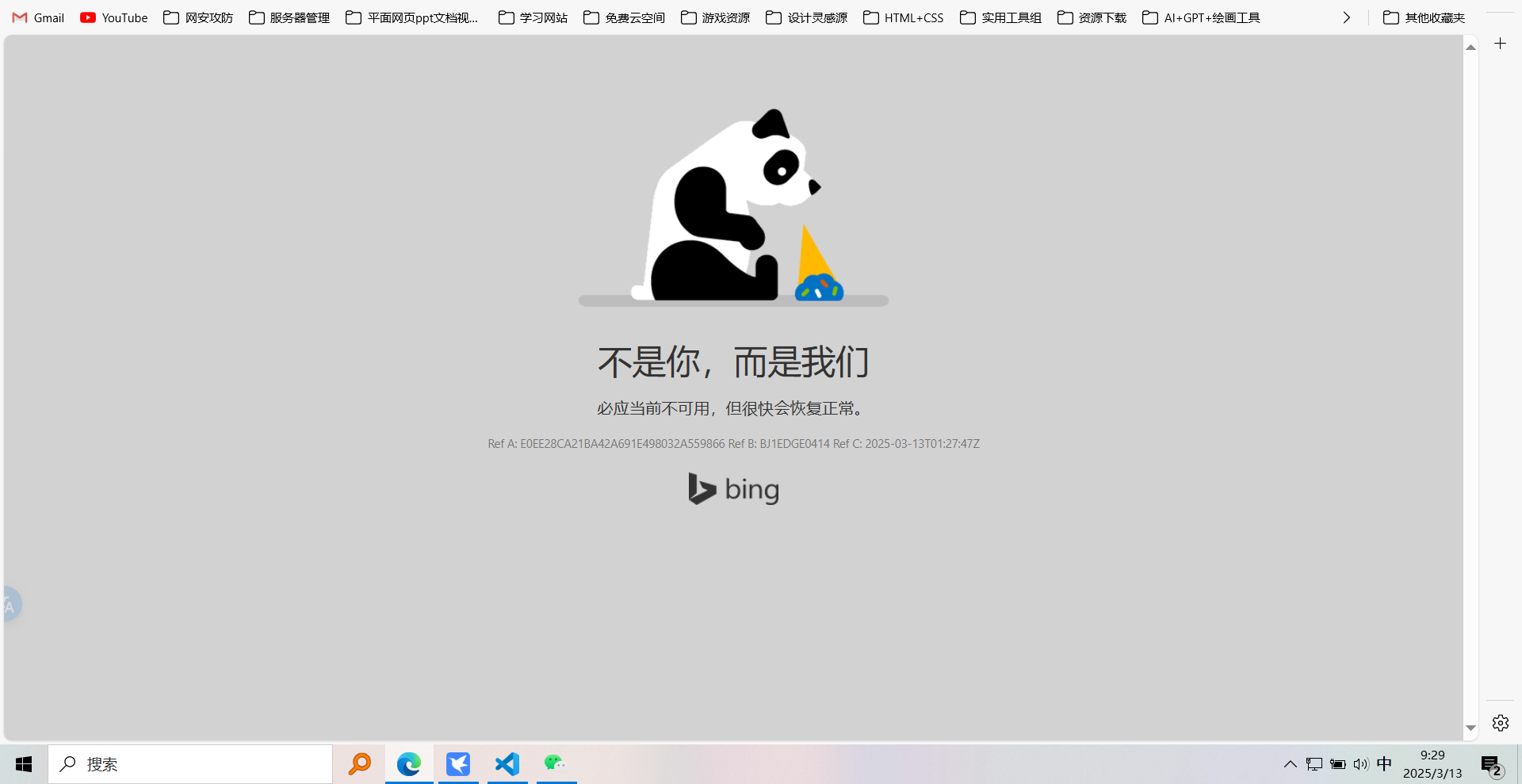This screenshot has width=1522, height=784.
Task: Open the YouTube bookmark
Action: coord(114,17)
